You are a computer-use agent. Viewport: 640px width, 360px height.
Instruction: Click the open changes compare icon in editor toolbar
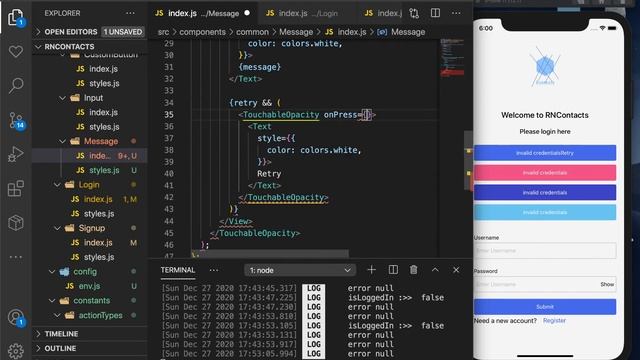[414, 13]
